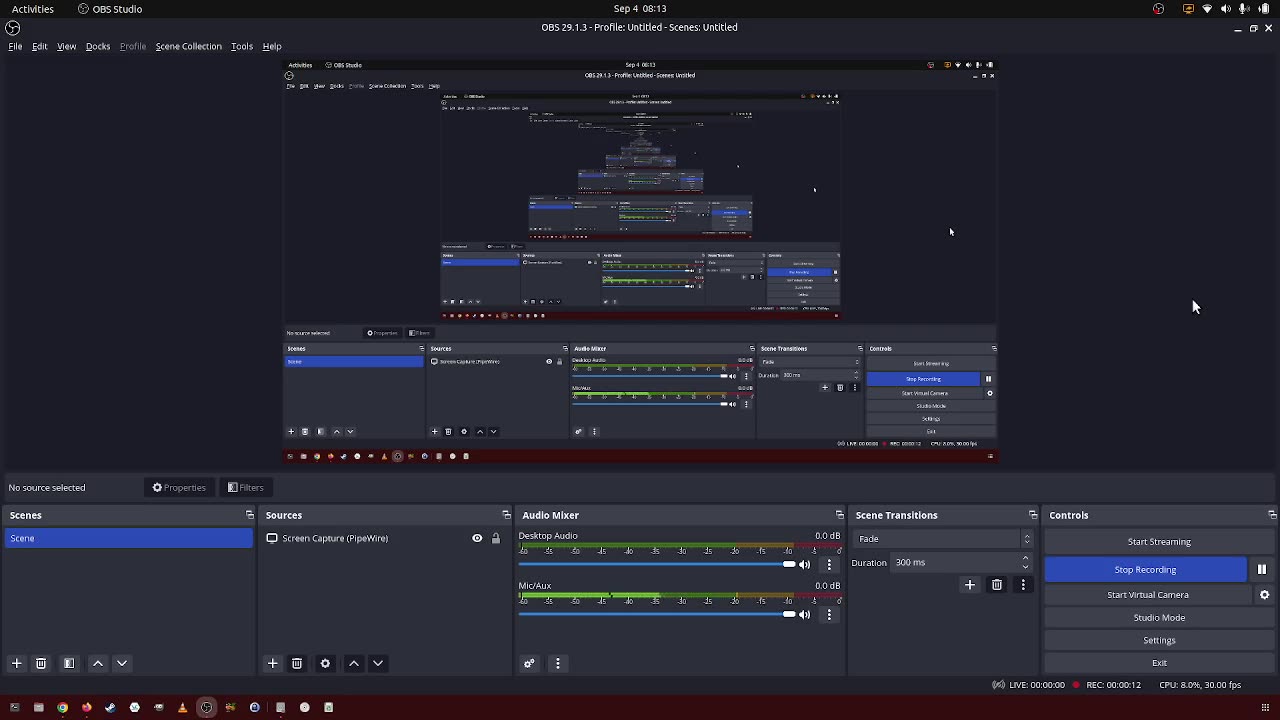Viewport: 1280px width, 720px height.
Task: Open the Tools menu
Action: (x=242, y=46)
